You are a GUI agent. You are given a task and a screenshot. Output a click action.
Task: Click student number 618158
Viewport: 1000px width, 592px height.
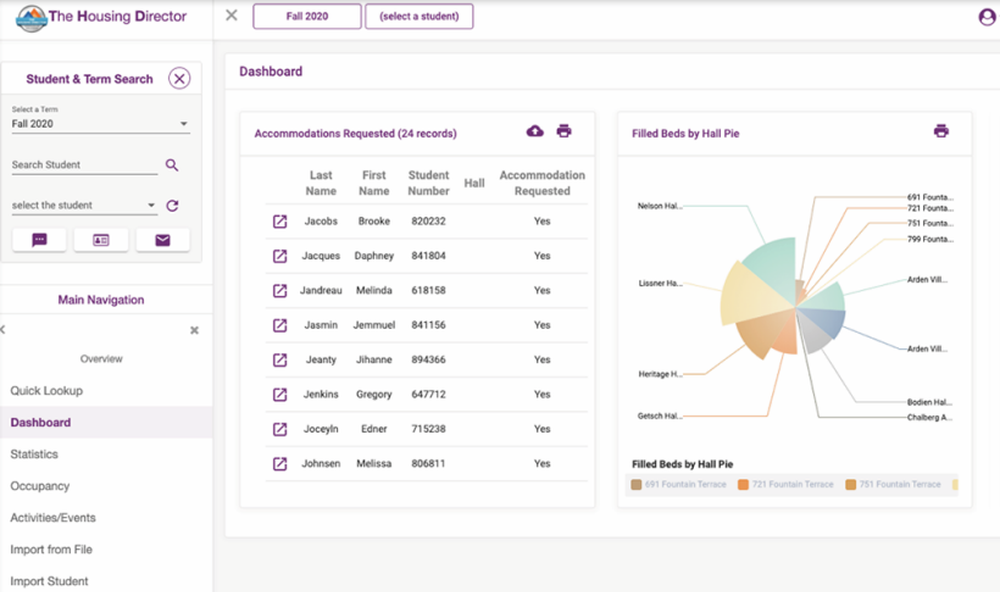click(429, 290)
